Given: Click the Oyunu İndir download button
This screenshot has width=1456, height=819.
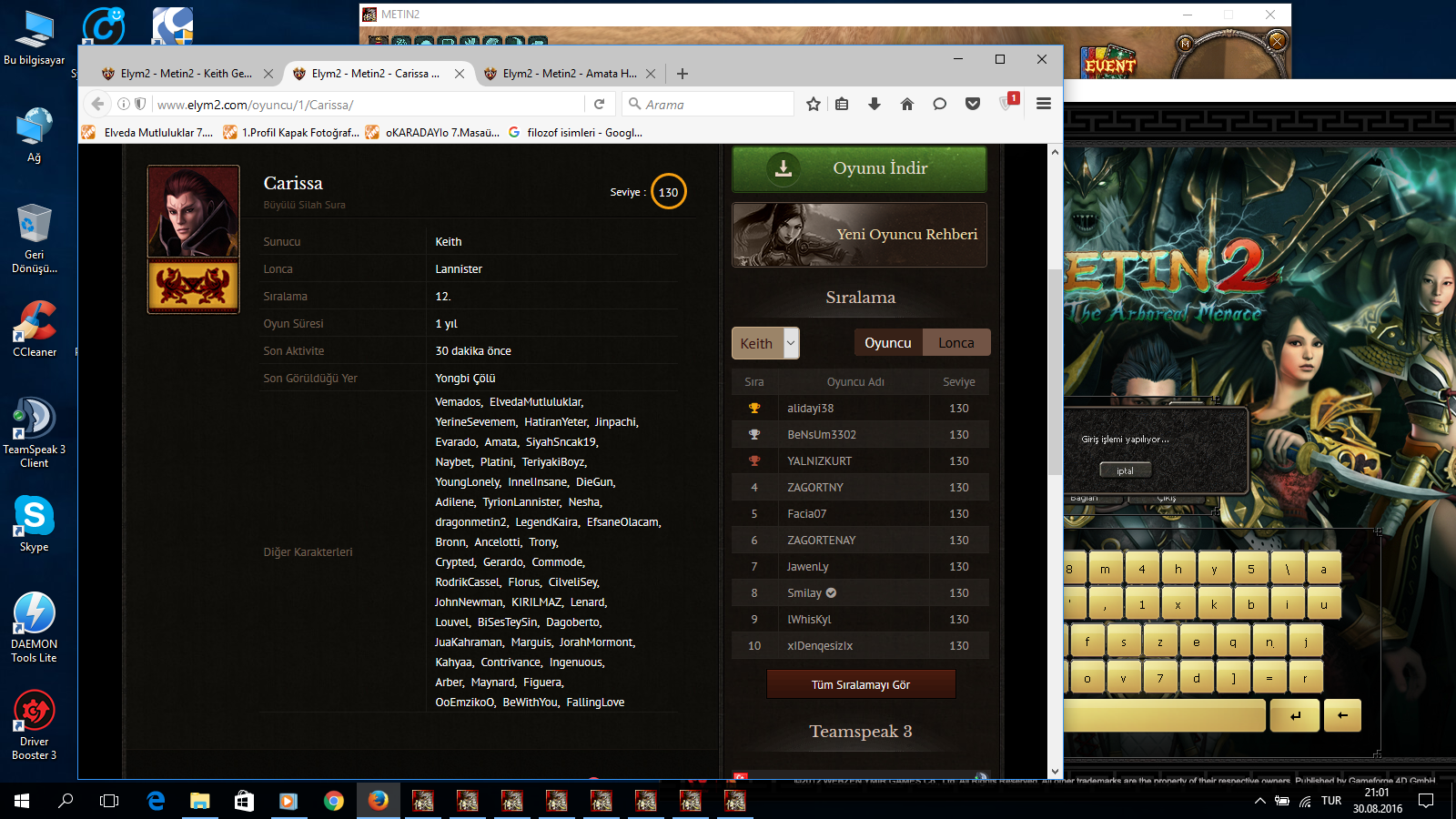Looking at the screenshot, I should point(859,168).
